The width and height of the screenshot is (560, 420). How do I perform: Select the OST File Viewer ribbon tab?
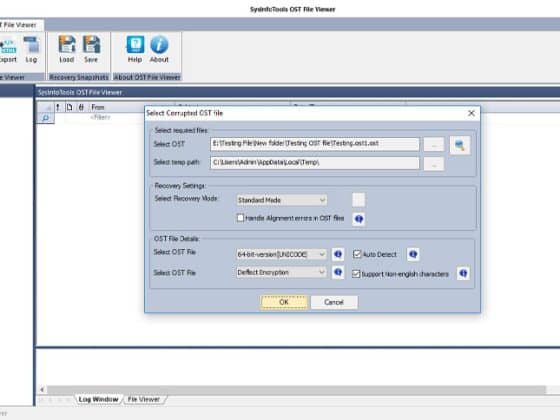tap(20, 25)
